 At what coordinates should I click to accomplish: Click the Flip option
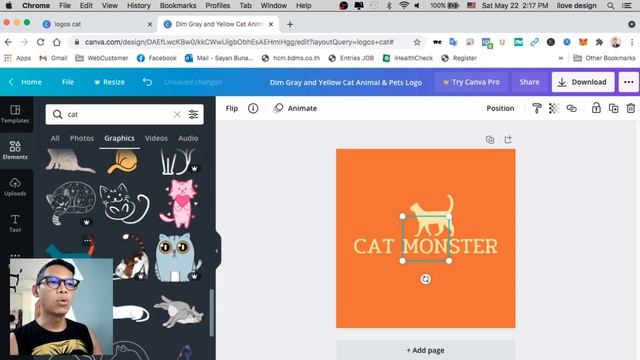point(232,108)
